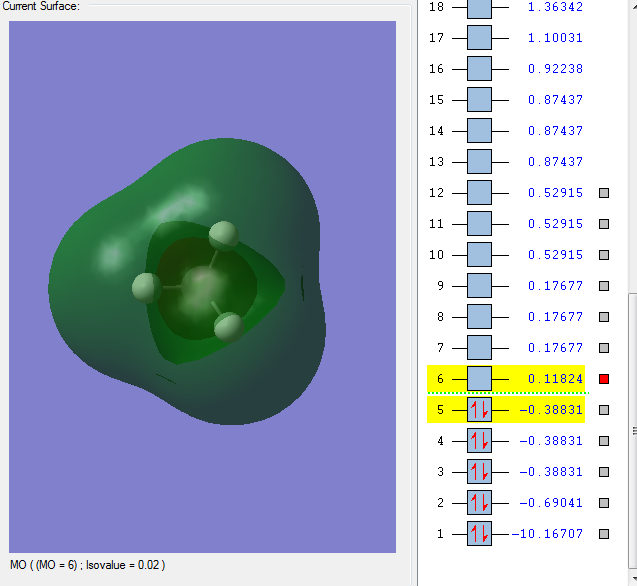Toggle surface marker for MO 11
637x586 pixels.
[x=604, y=224]
